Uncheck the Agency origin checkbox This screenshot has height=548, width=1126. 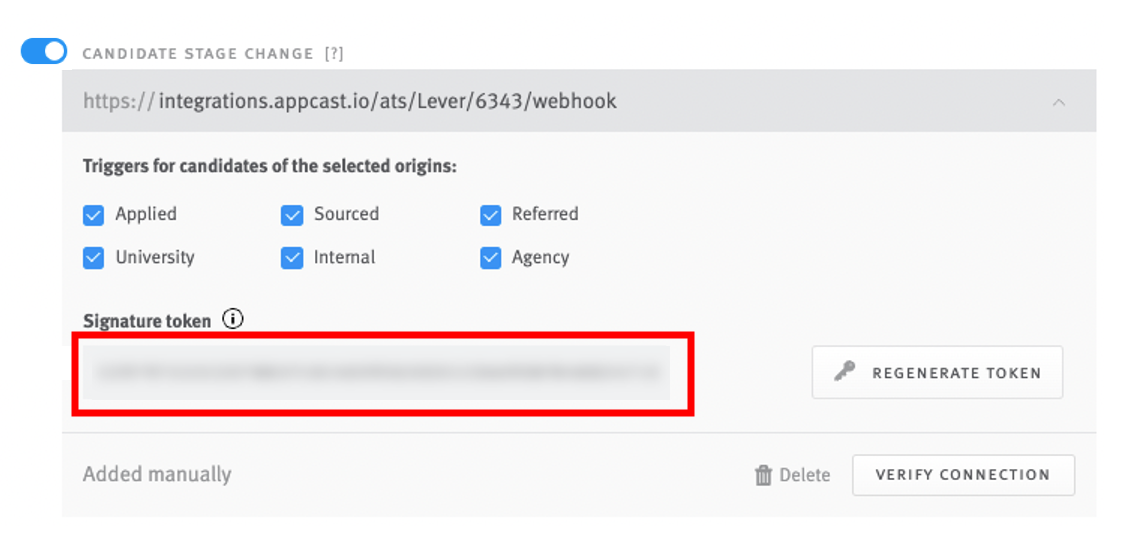point(490,258)
